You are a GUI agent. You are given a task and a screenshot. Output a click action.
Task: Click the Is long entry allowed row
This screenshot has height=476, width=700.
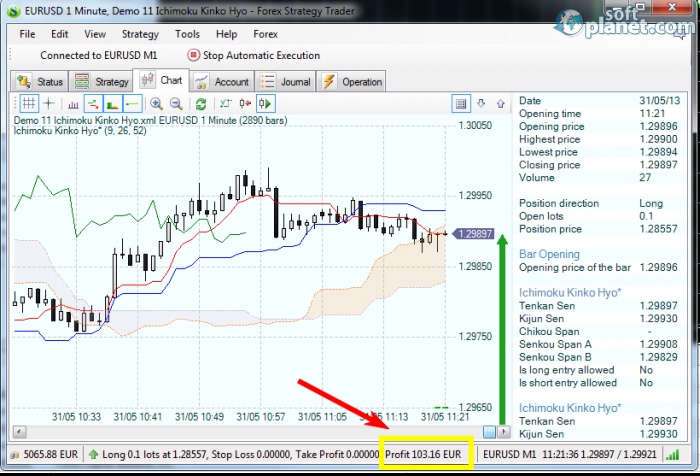(599, 370)
